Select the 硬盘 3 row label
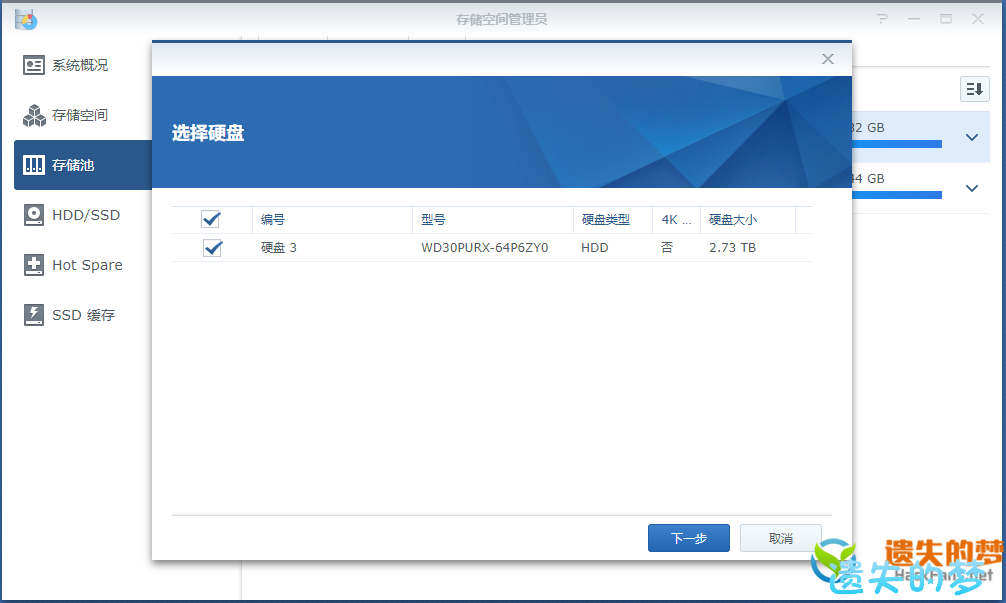The width and height of the screenshot is (1006, 603). tap(278, 248)
